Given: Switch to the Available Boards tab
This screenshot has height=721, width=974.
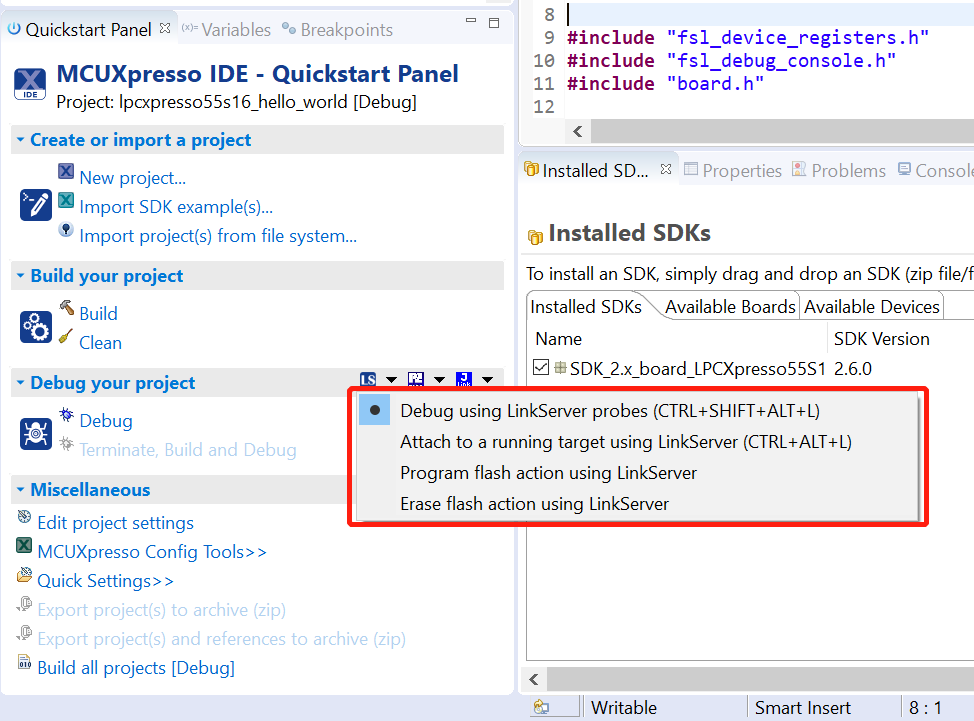Looking at the screenshot, I should coord(730,307).
